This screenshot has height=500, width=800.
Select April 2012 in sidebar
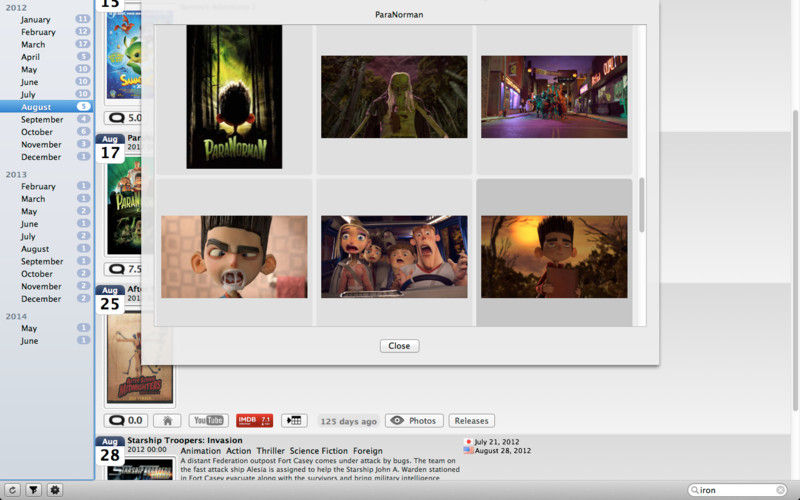click(x=47, y=57)
